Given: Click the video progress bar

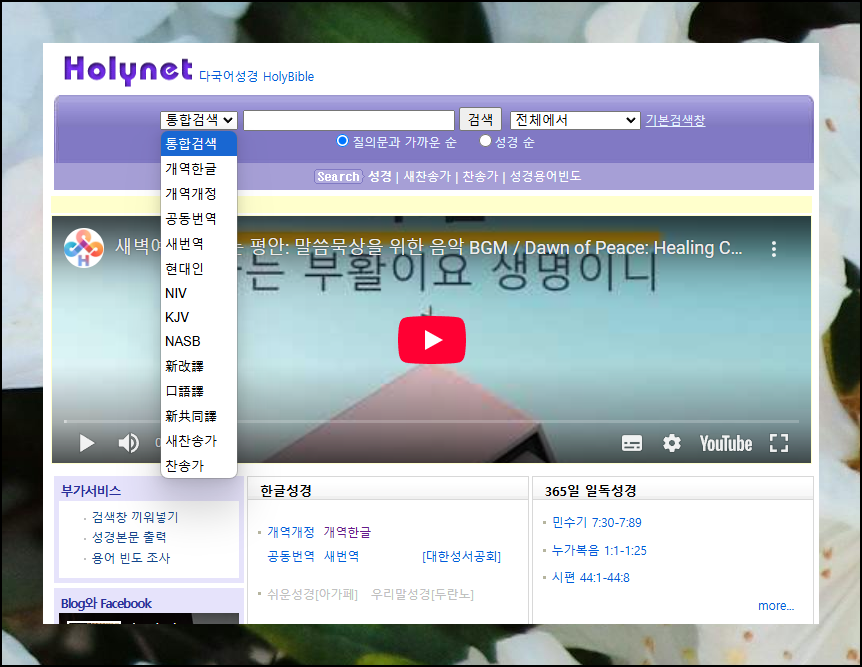Looking at the screenshot, I should pos(431,422).
